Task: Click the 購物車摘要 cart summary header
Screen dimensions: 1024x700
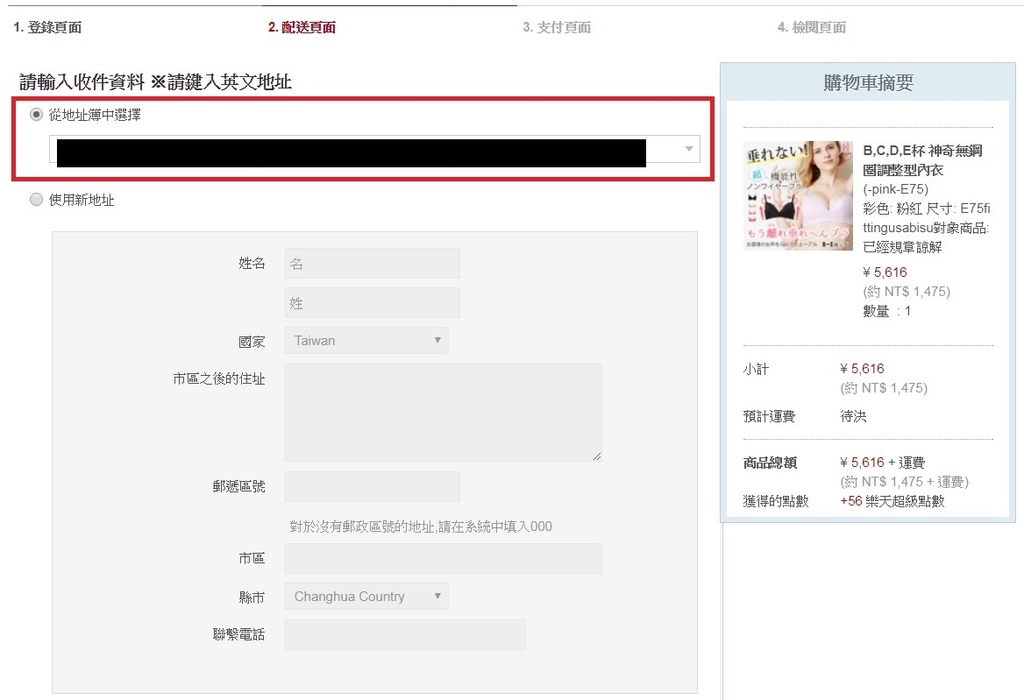Action: (x=868, y=83)
